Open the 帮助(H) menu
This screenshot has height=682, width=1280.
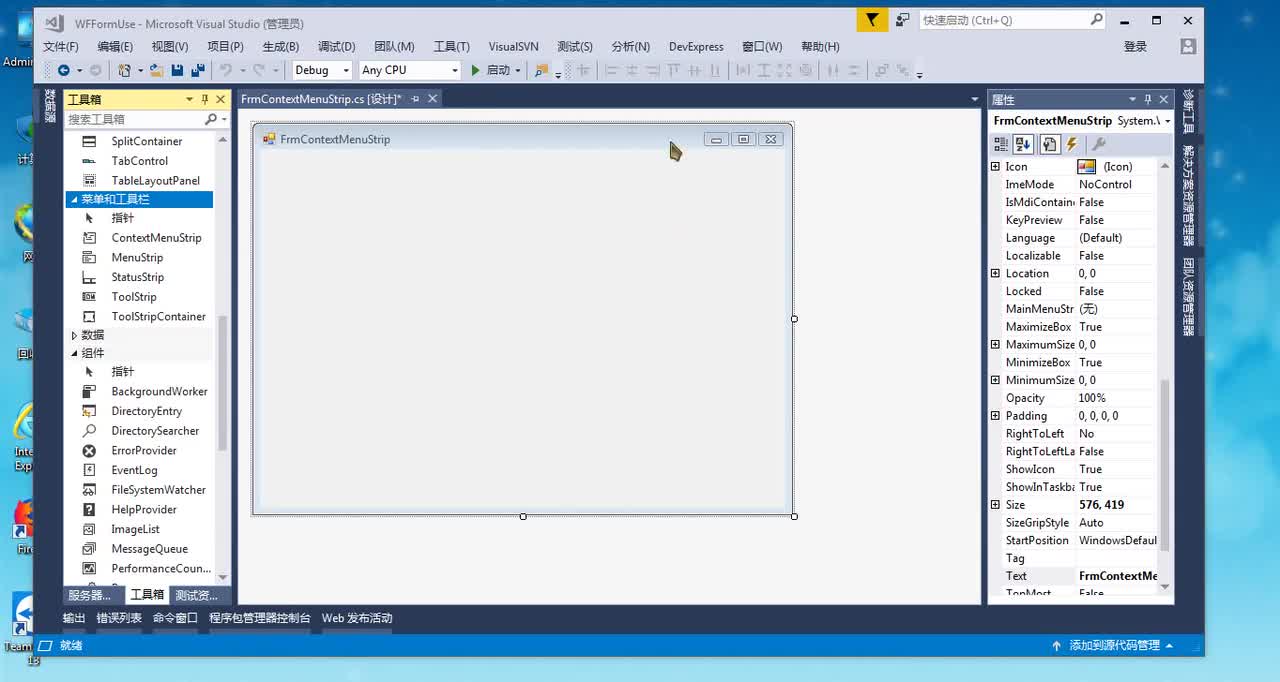[820, 47]
